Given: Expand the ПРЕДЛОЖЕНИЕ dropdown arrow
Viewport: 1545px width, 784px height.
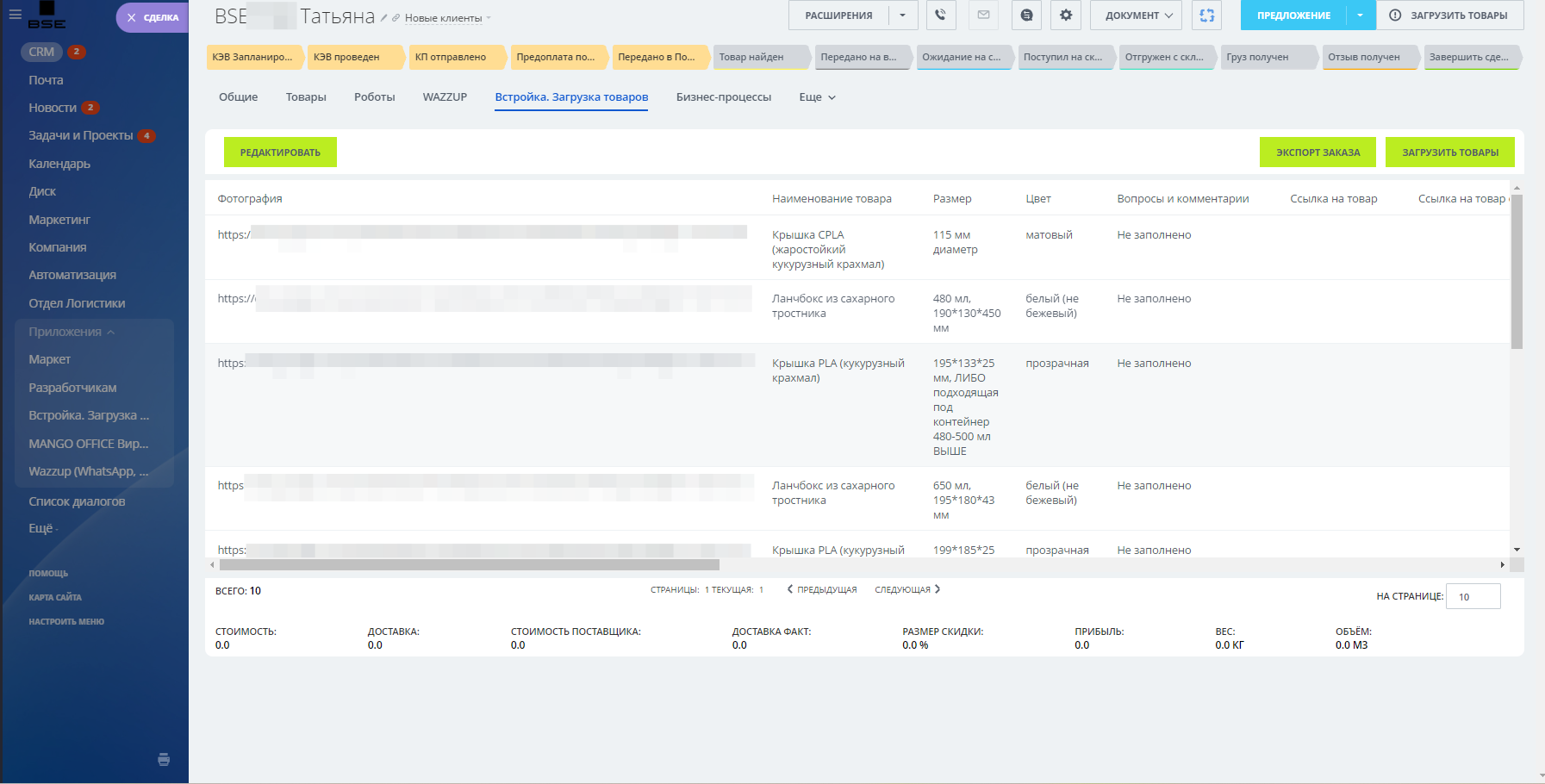Looking at the screenshot, I should pos(1361,16).
